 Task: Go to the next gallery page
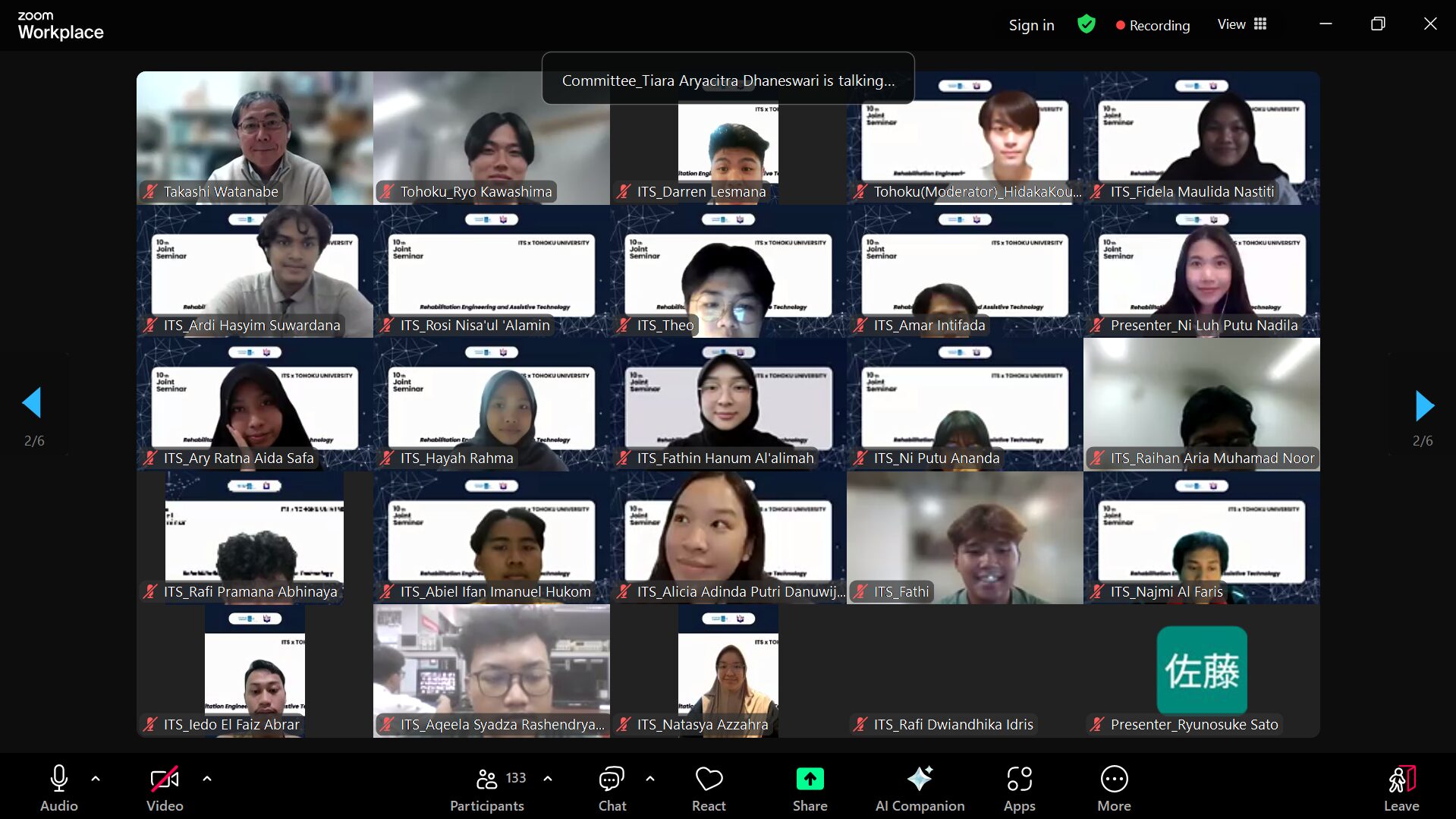coord(1424,405)
